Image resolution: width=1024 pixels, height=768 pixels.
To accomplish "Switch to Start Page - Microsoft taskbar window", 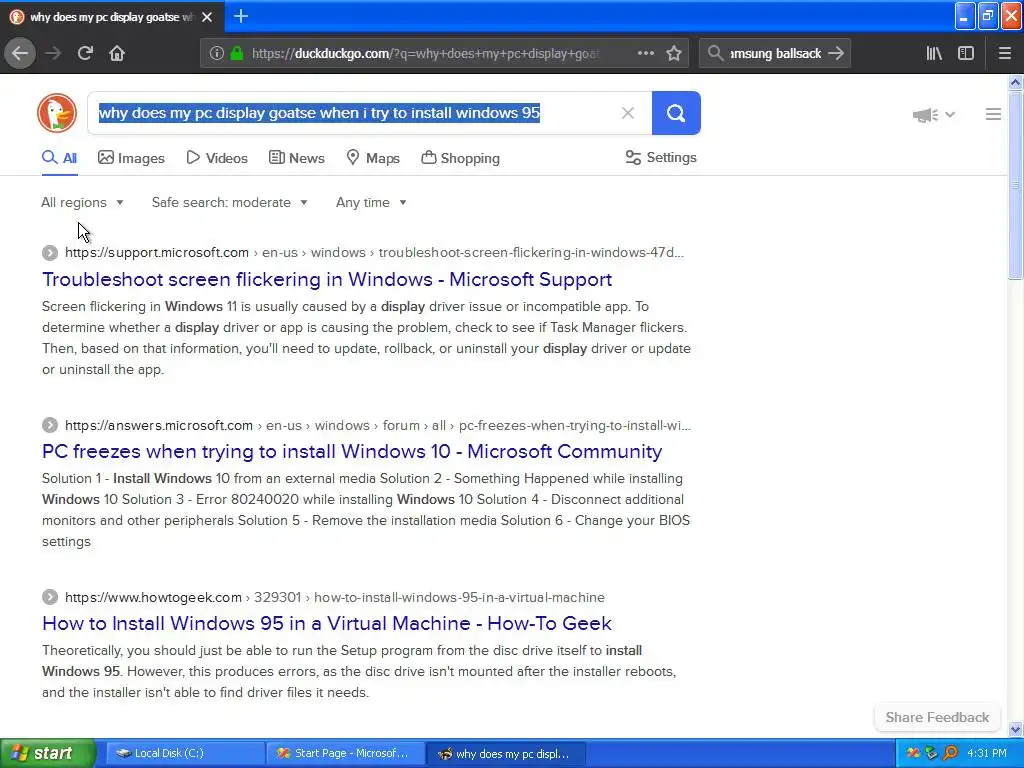I will pos(345,753).
